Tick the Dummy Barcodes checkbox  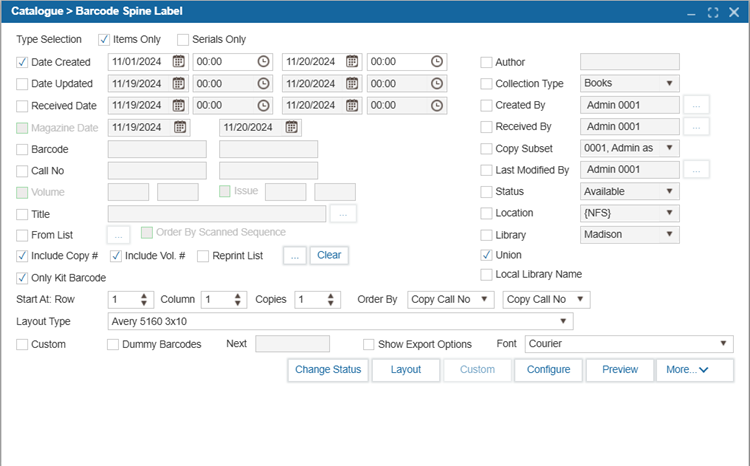113,344
